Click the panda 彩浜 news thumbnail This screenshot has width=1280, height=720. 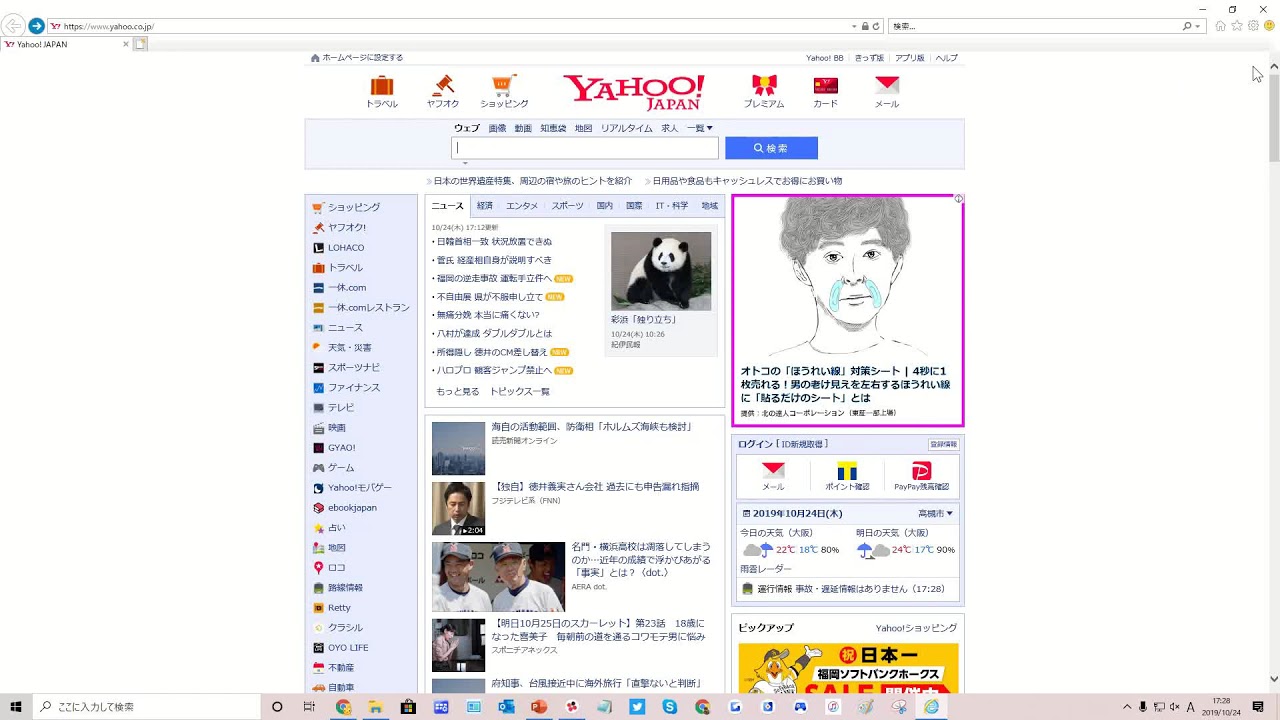661,271
